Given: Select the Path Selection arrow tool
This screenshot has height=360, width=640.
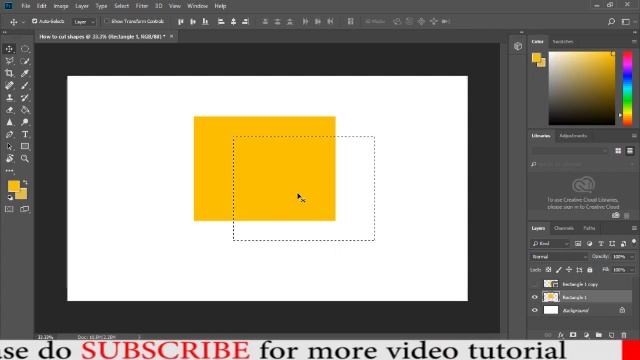Looking at the screenshot, I should (x=9, y=147).
